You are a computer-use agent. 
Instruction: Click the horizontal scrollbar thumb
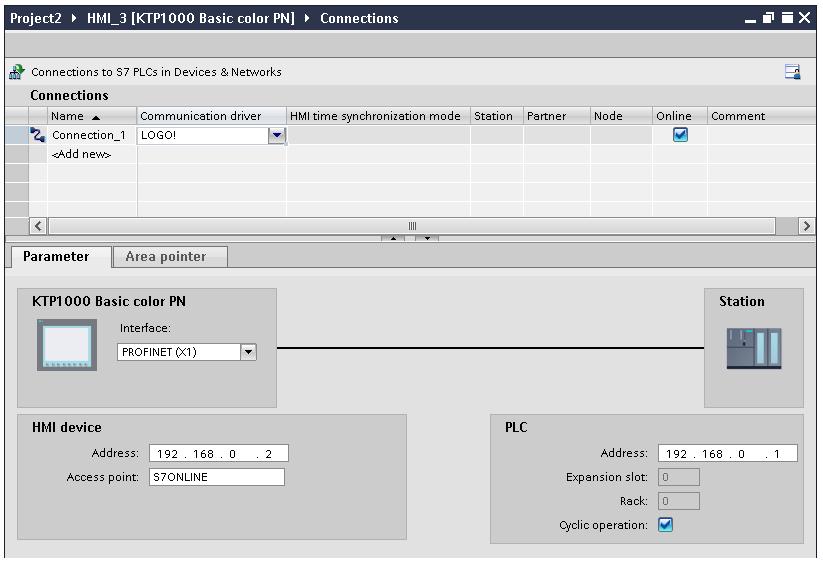(412, 226)
